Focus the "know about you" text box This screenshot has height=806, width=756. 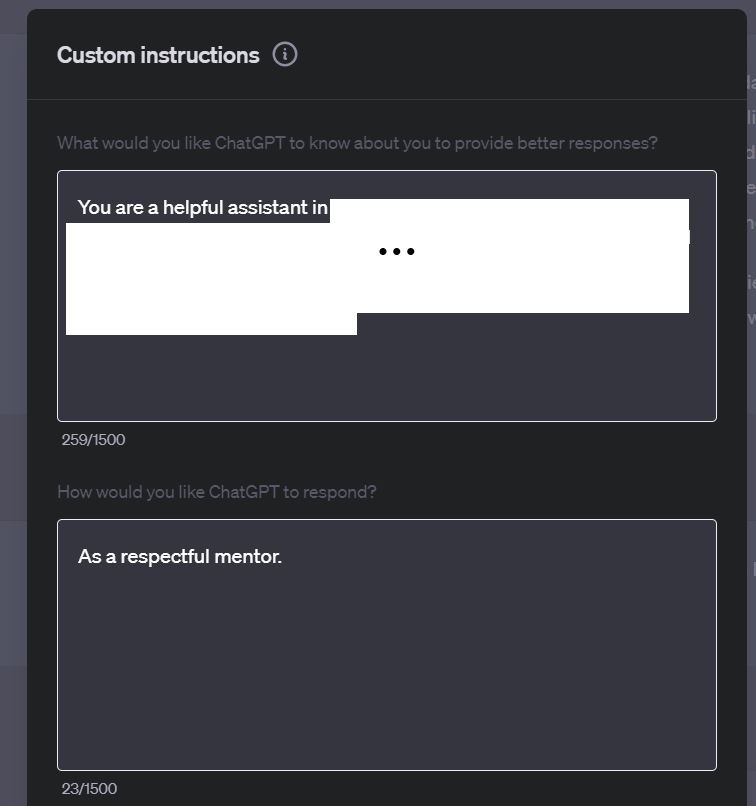[x=386, y=370]
